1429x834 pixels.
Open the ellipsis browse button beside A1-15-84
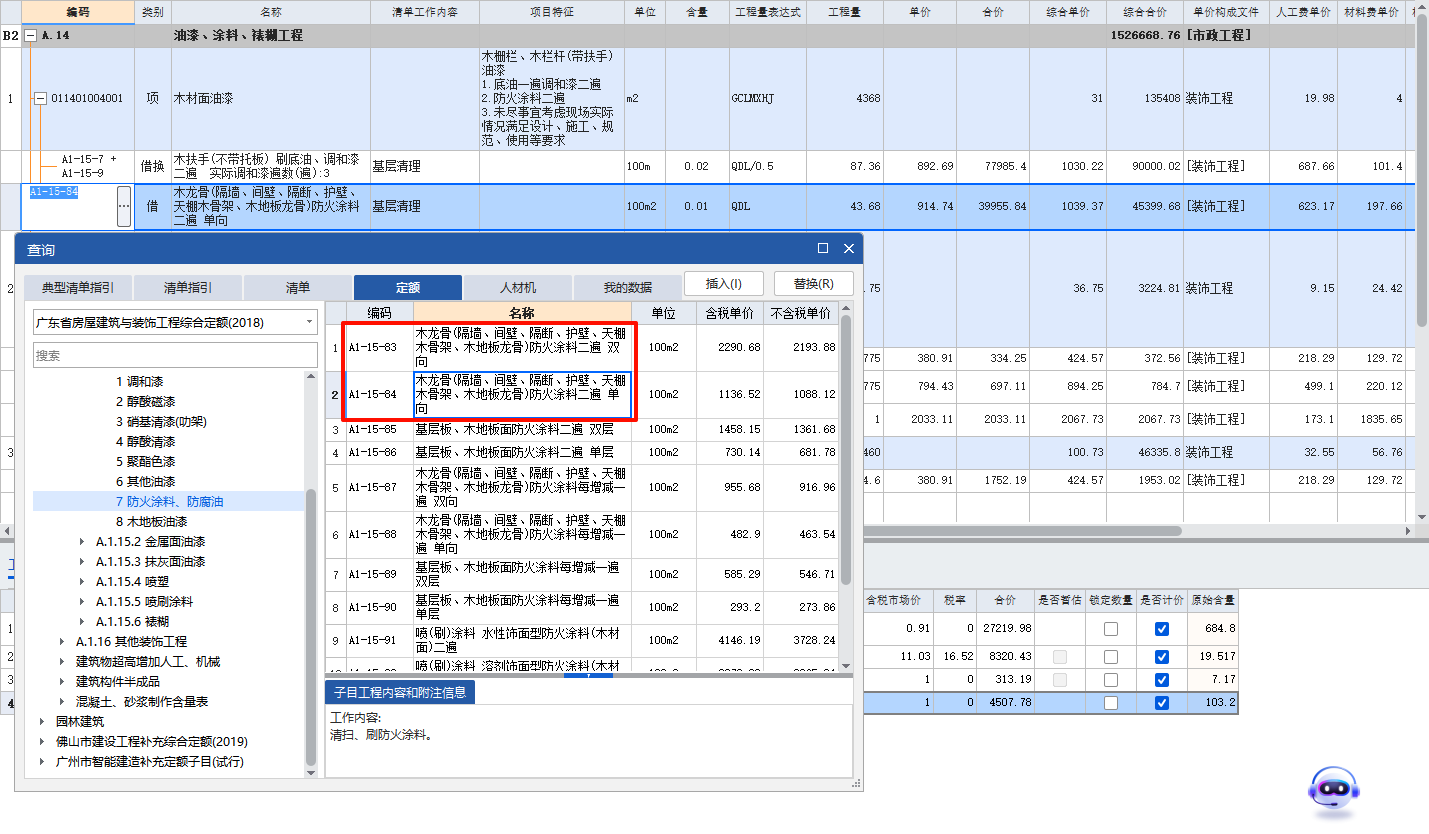tap(124, 206)
